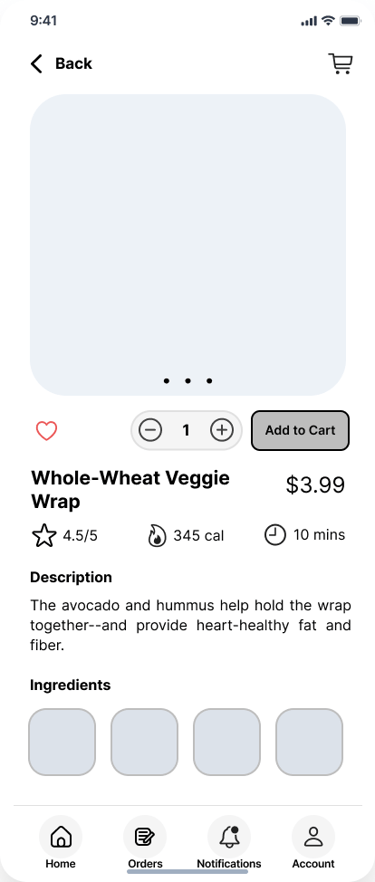
Task: Open the Orders tab
Action: (145, 842)
